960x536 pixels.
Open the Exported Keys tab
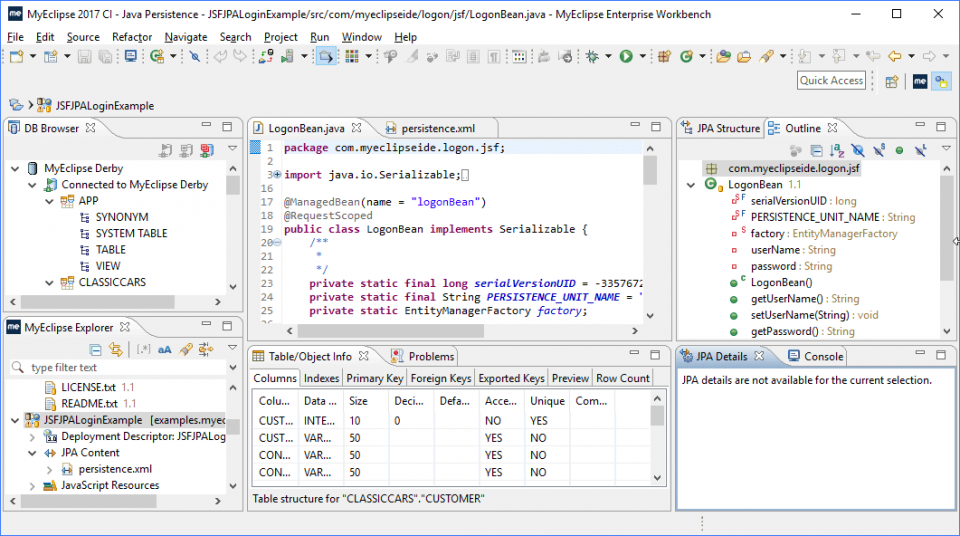pyautogui.click(x=511, y=378)
